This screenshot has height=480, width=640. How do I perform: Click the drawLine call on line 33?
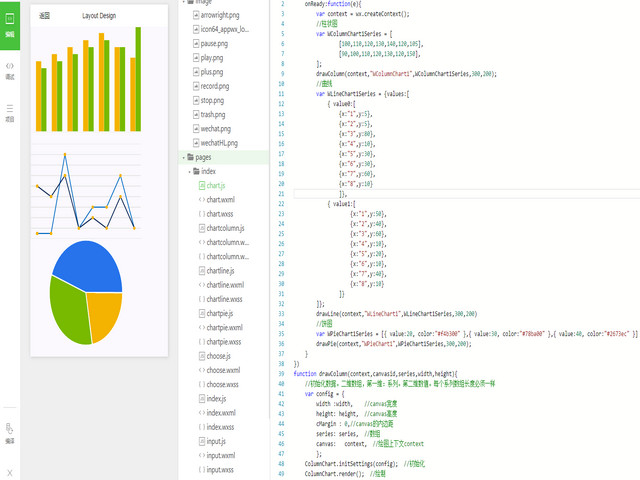point(396,314)
